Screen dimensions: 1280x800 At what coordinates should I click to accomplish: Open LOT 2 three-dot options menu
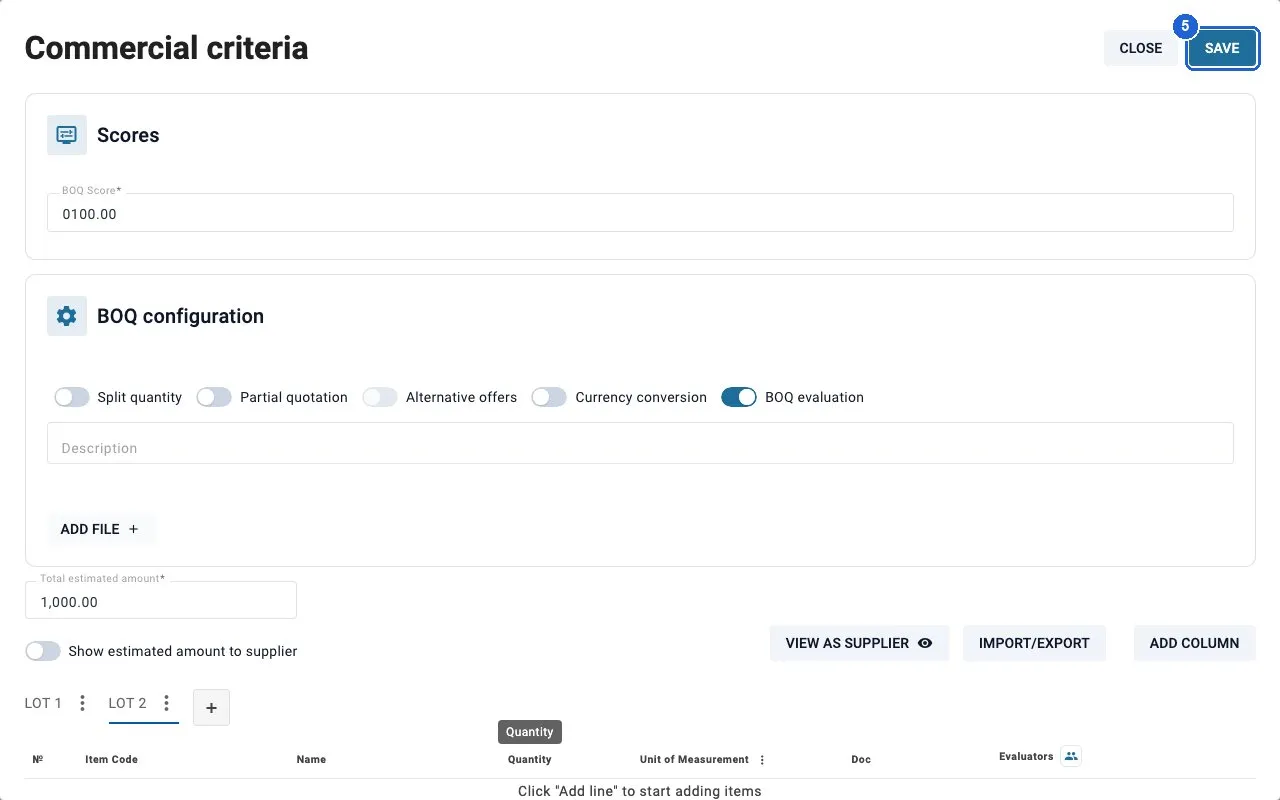point(167,703)
